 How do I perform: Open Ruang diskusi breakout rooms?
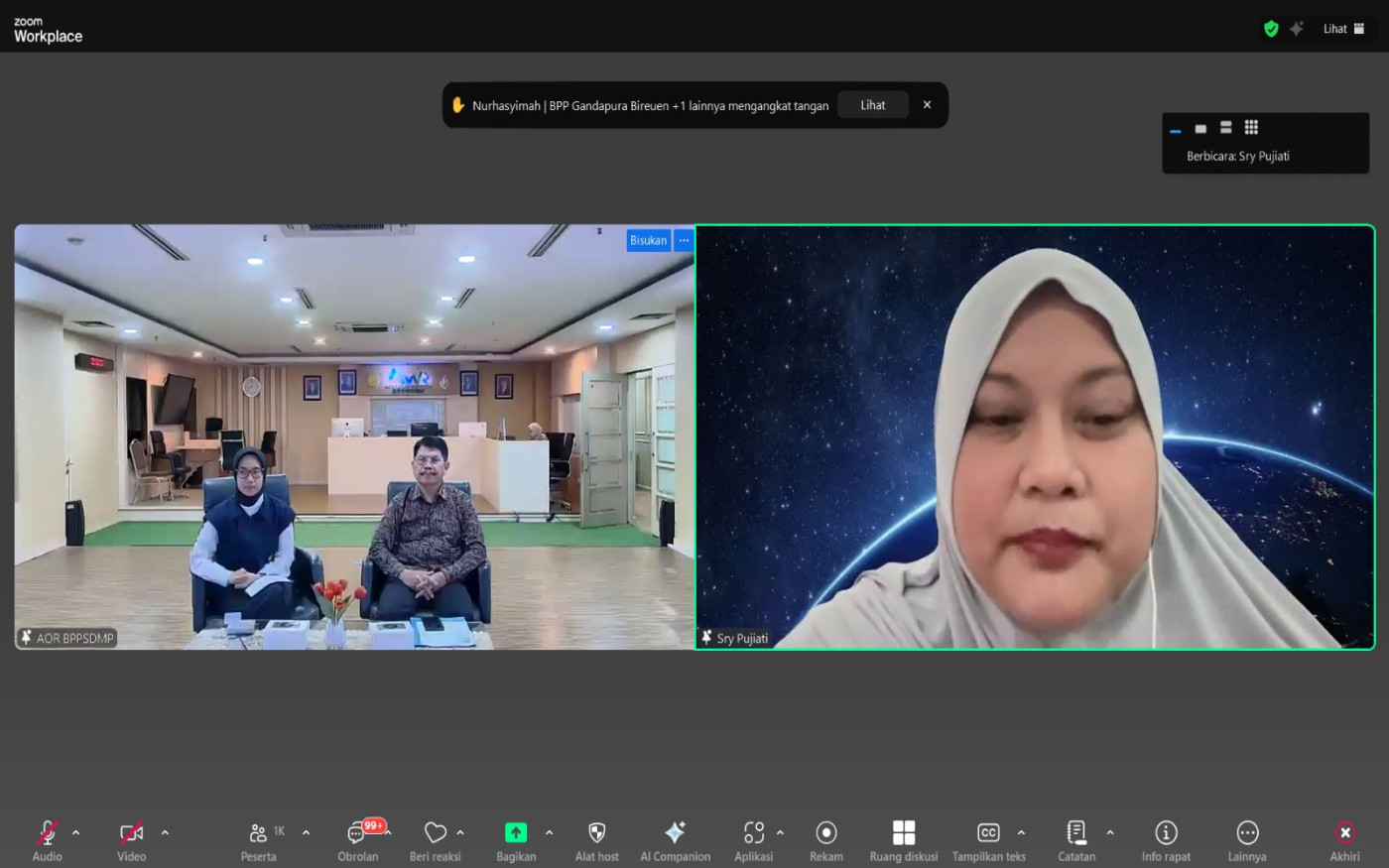[903, 839]
